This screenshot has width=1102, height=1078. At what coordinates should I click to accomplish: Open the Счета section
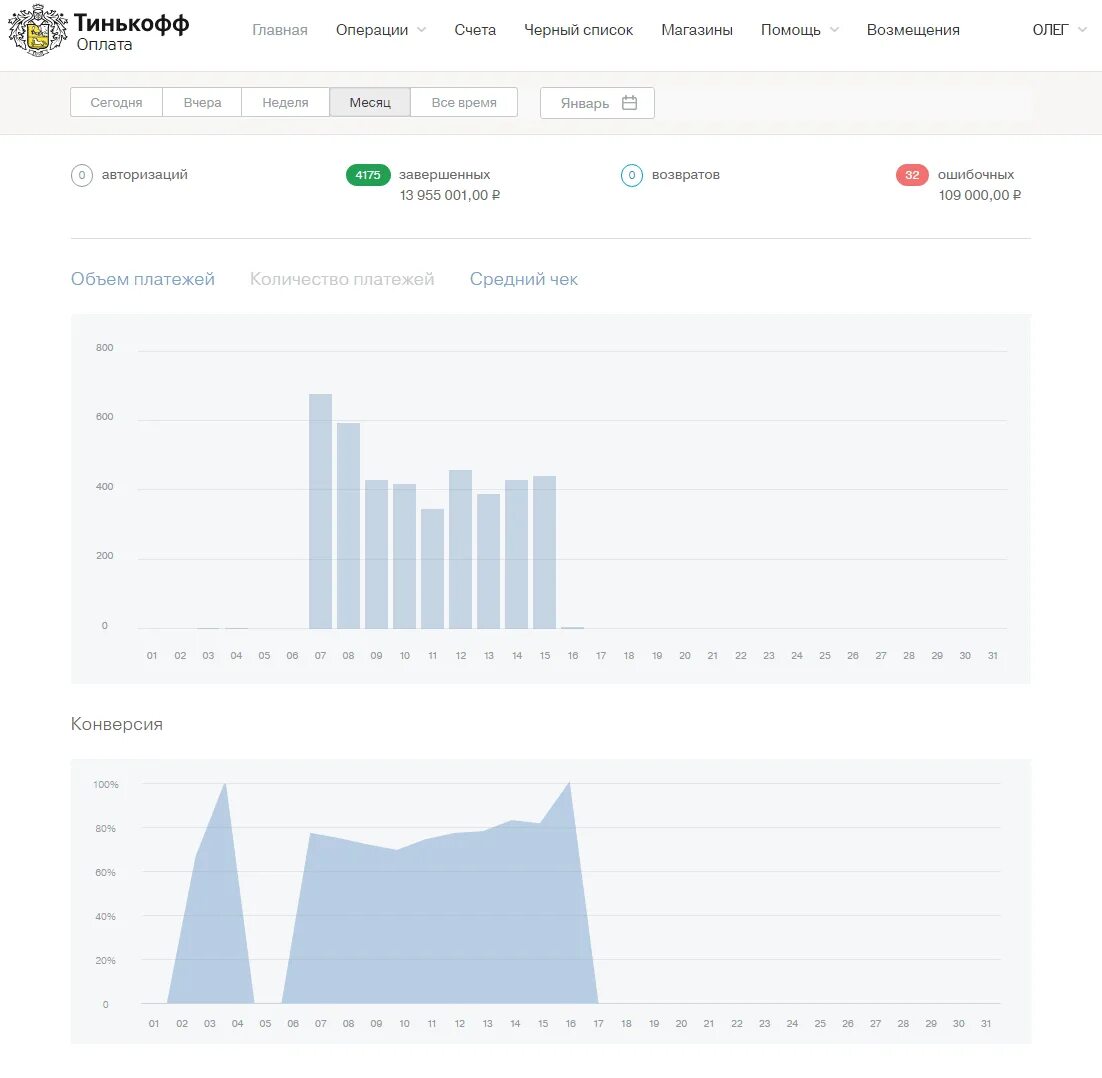click(475, 30)
